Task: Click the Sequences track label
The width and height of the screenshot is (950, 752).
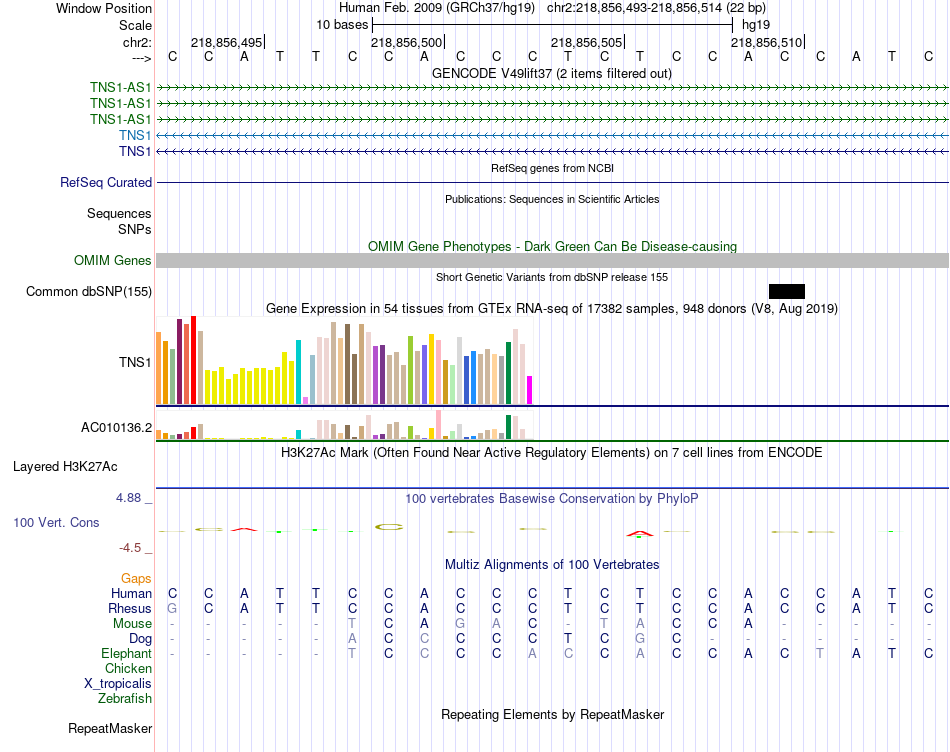Action: tap(119, 213)
